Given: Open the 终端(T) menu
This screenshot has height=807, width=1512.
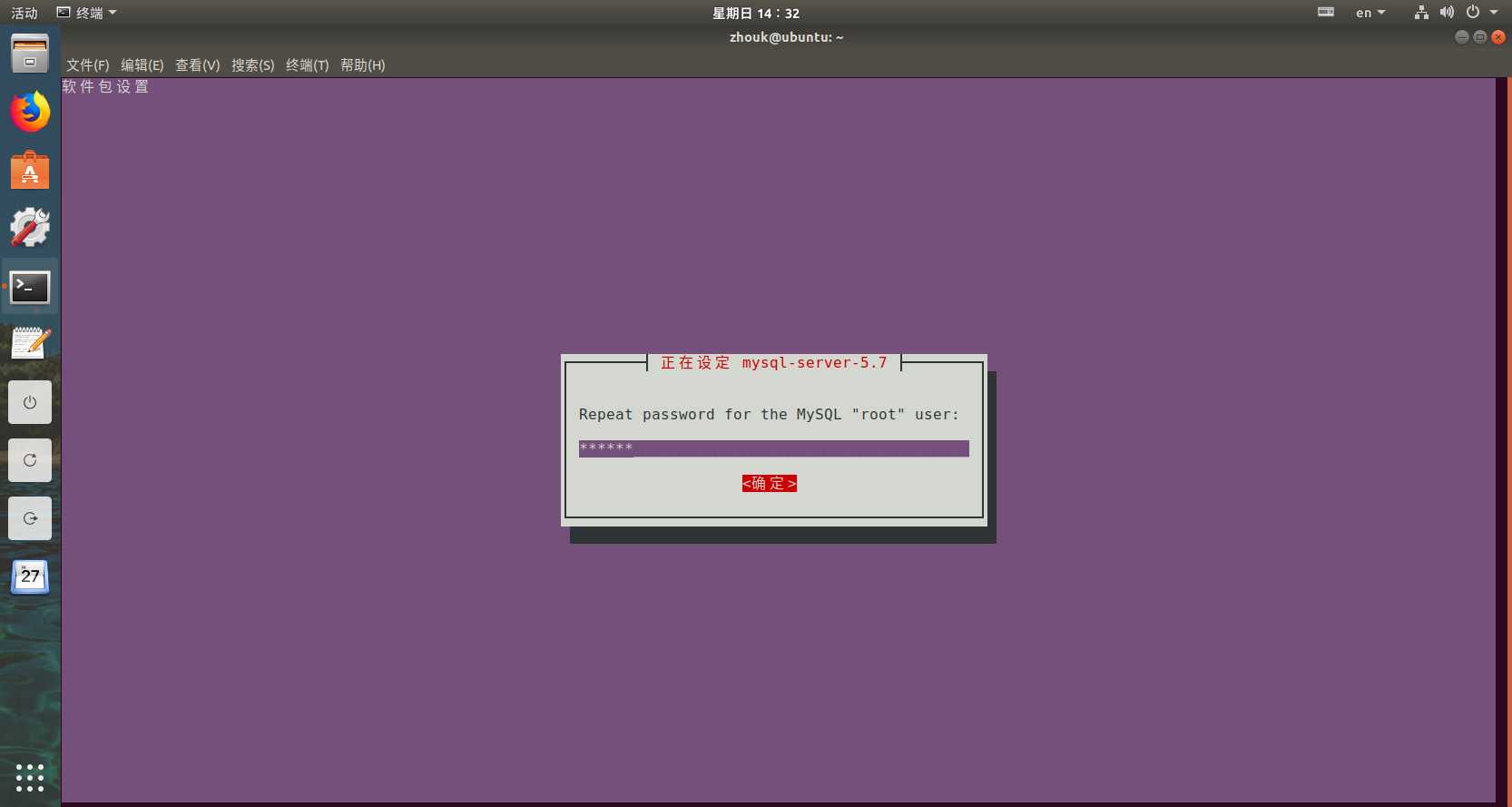Looking at the screenshot, I should pyautogui.click(x=308, y=65).
